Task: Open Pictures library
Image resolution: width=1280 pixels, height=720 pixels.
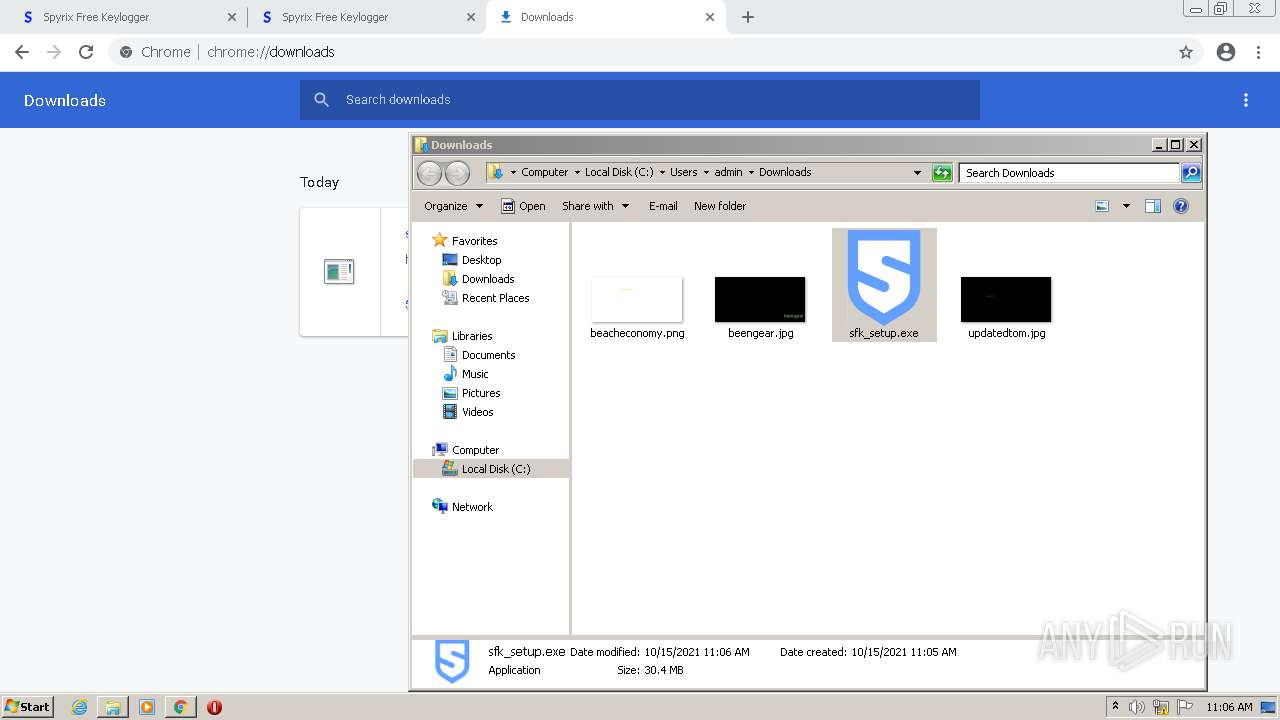Action: [x=481, y=393]
